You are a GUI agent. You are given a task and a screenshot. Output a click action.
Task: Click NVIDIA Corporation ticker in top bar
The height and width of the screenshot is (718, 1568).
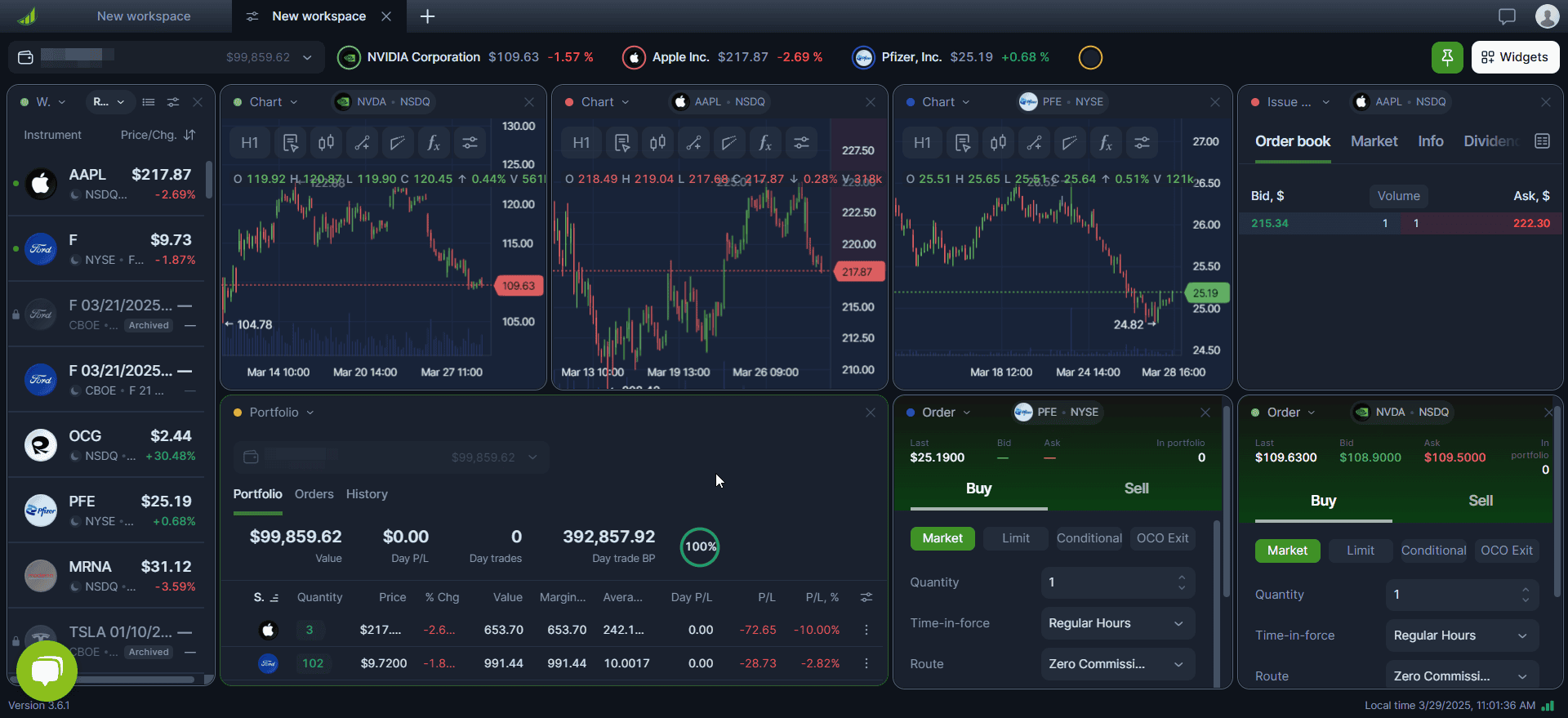coord(465,57)
